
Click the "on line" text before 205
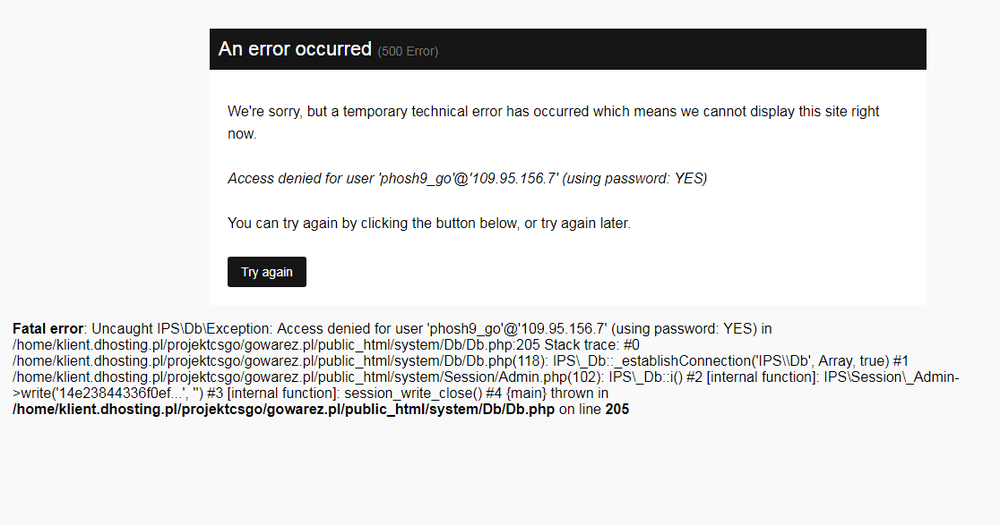click(x=579, y=409)
